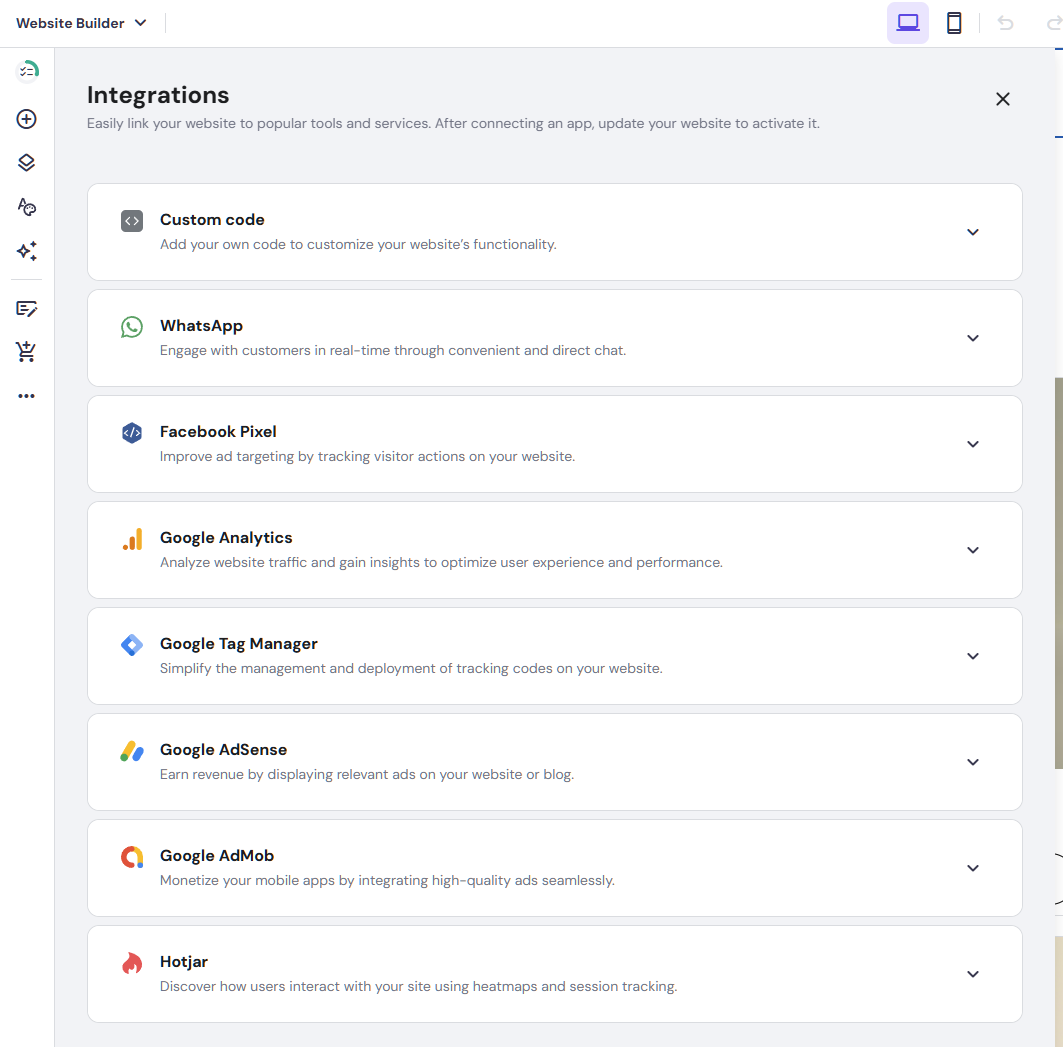Select the Google AdSense title

pos(224,750)
